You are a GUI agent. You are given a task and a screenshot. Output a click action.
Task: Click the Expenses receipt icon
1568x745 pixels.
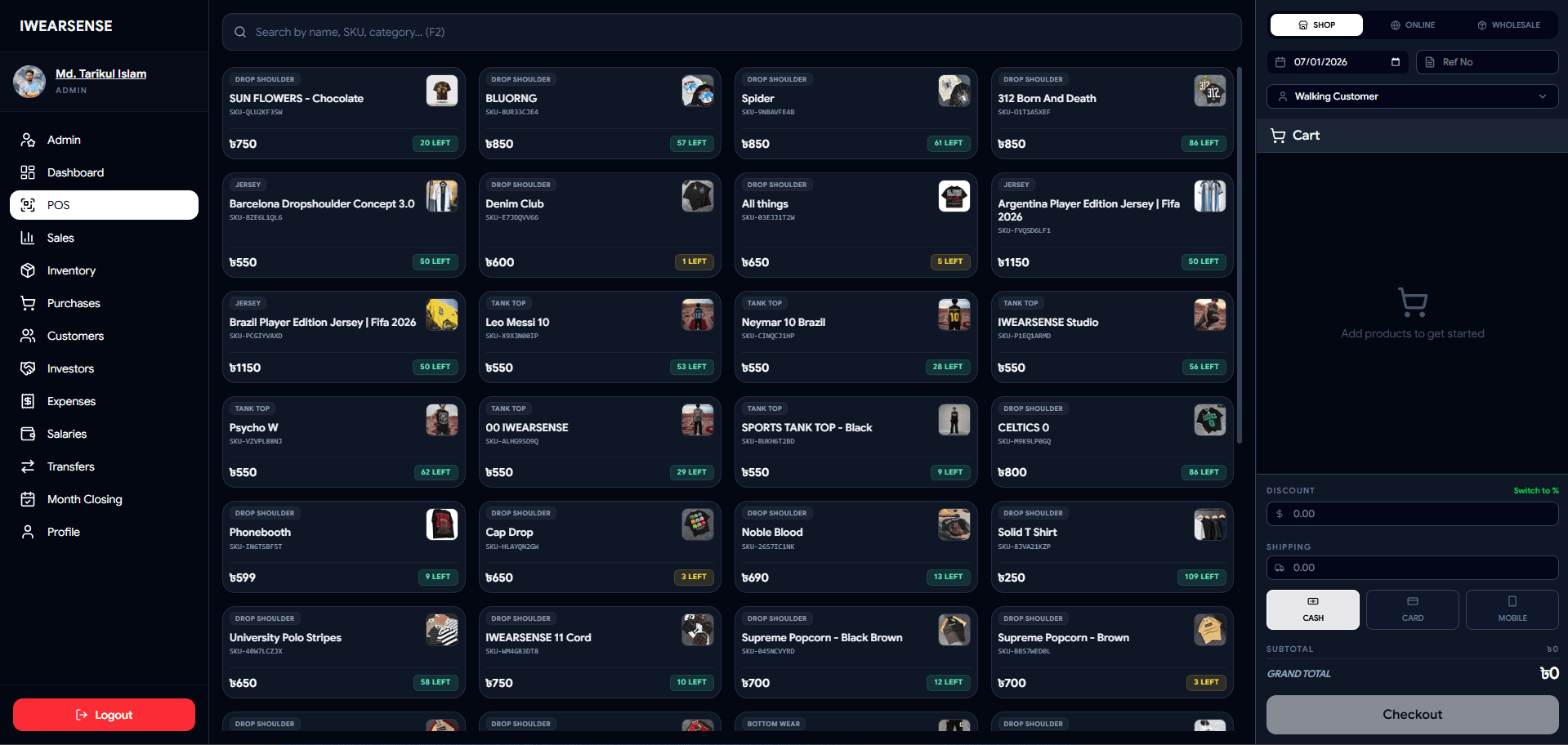coord(28,401)
